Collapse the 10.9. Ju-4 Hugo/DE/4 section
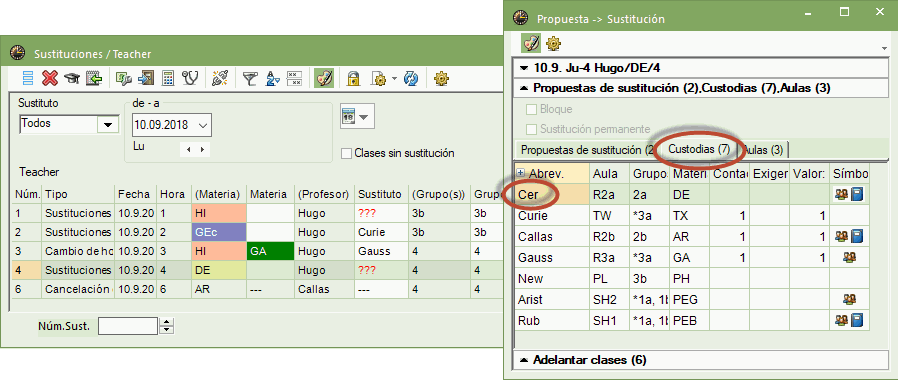Viewport: 898px width, 380px height. click(x=700, y=68)
